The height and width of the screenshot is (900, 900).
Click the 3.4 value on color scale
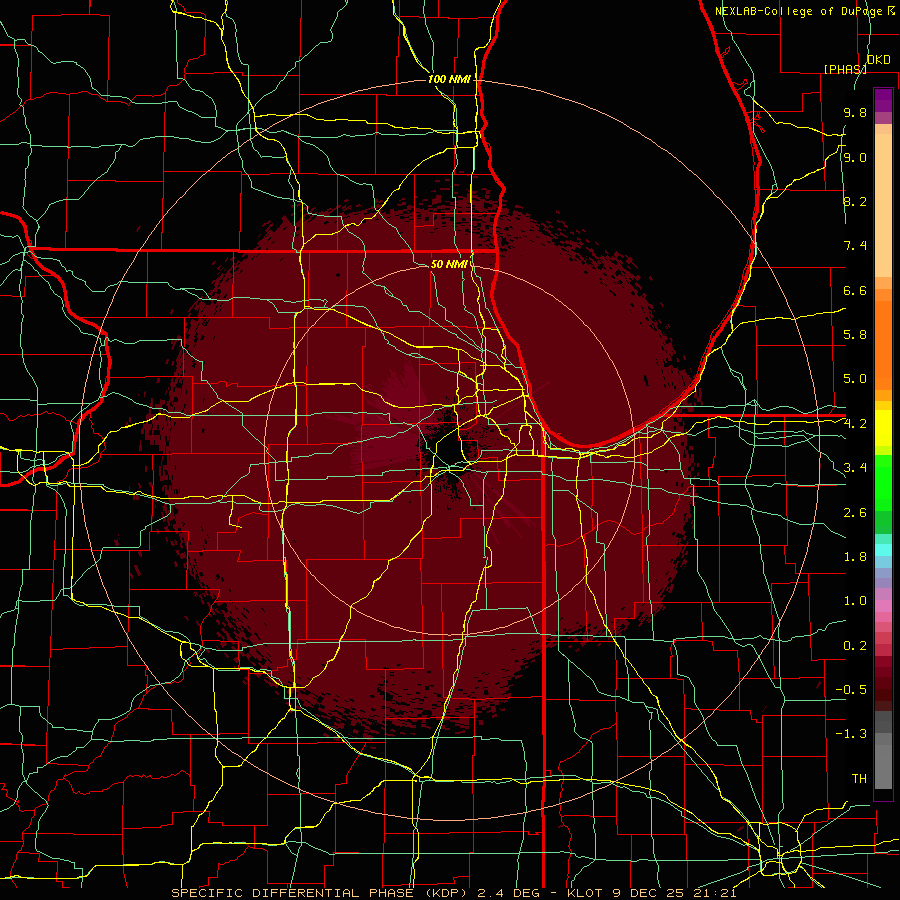pos(855,468)
